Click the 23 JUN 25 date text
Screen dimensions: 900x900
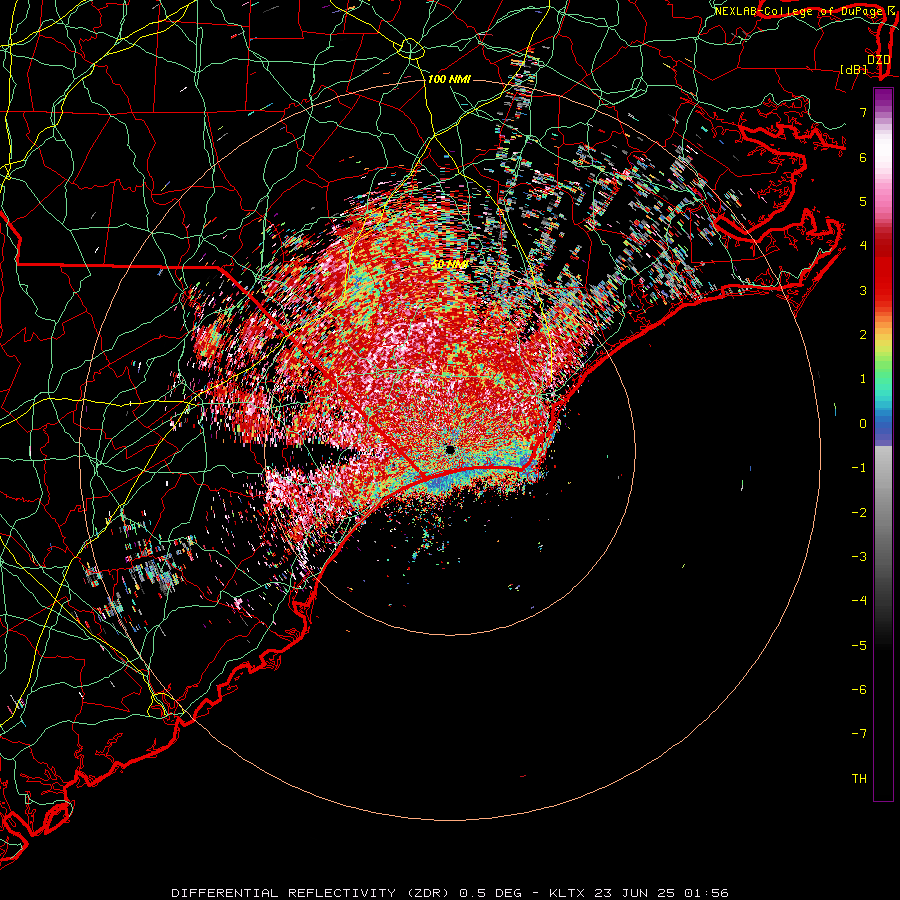click(x=635, y=893)
